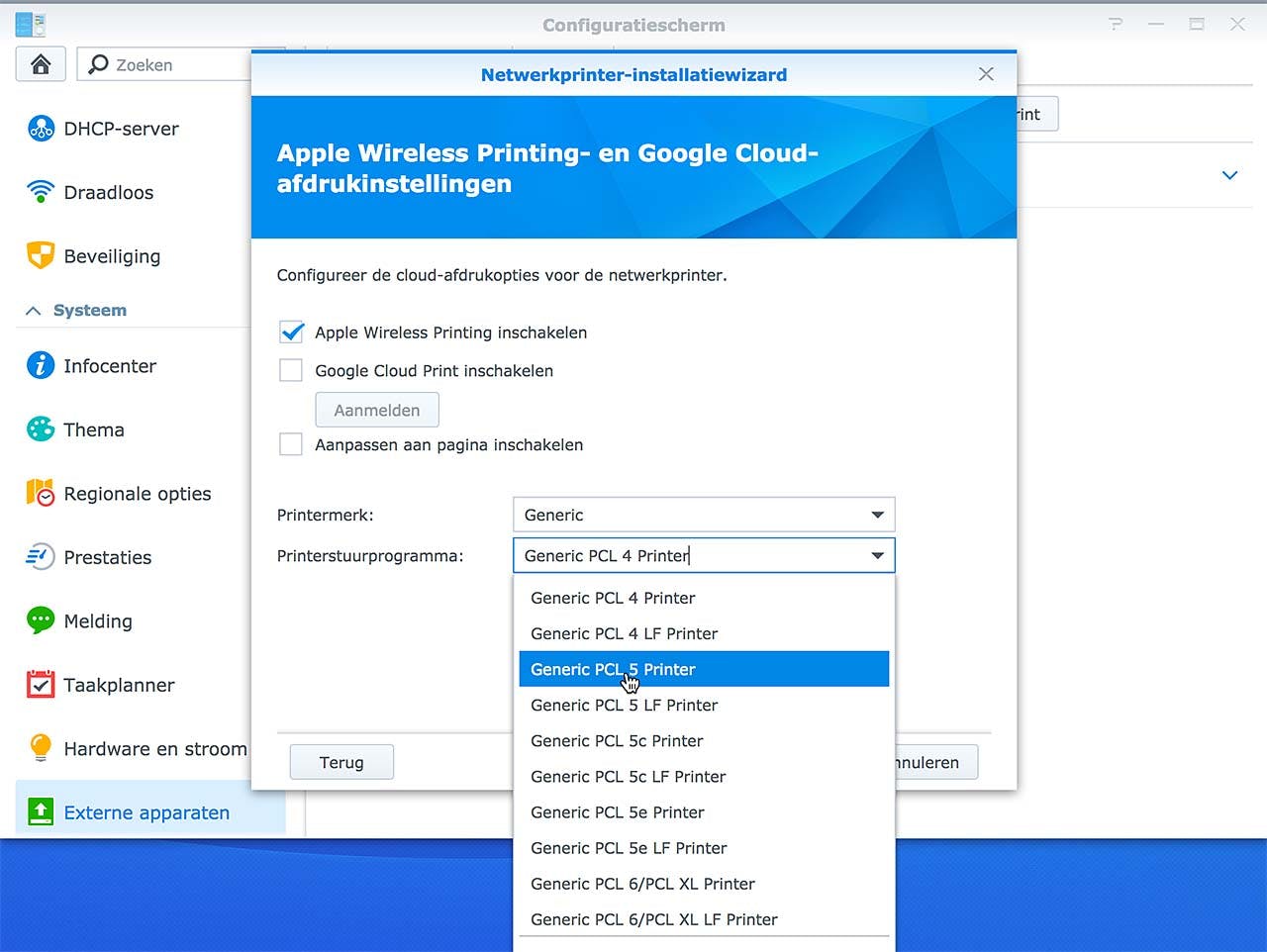Viewport: 1267px width, 952px height.
Task: Select Generic PCL 6/PCL XL LF Printer option
Action: pos(704,918)
